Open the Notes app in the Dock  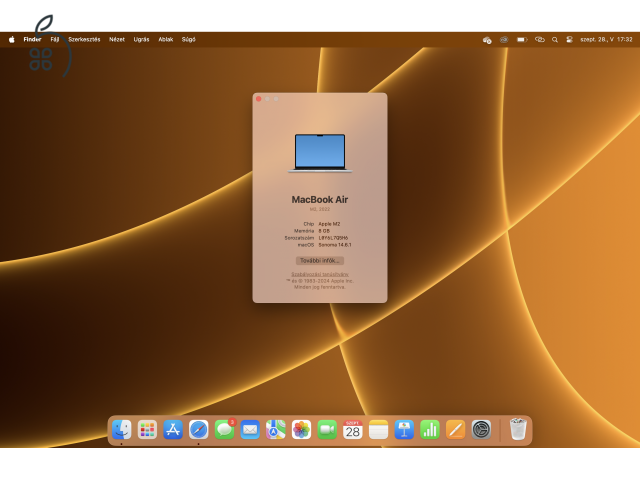tap(379, 430)
